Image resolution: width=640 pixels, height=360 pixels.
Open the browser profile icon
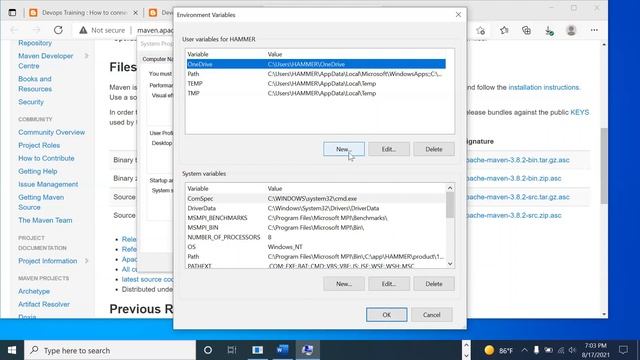click(x=571, y=30)
